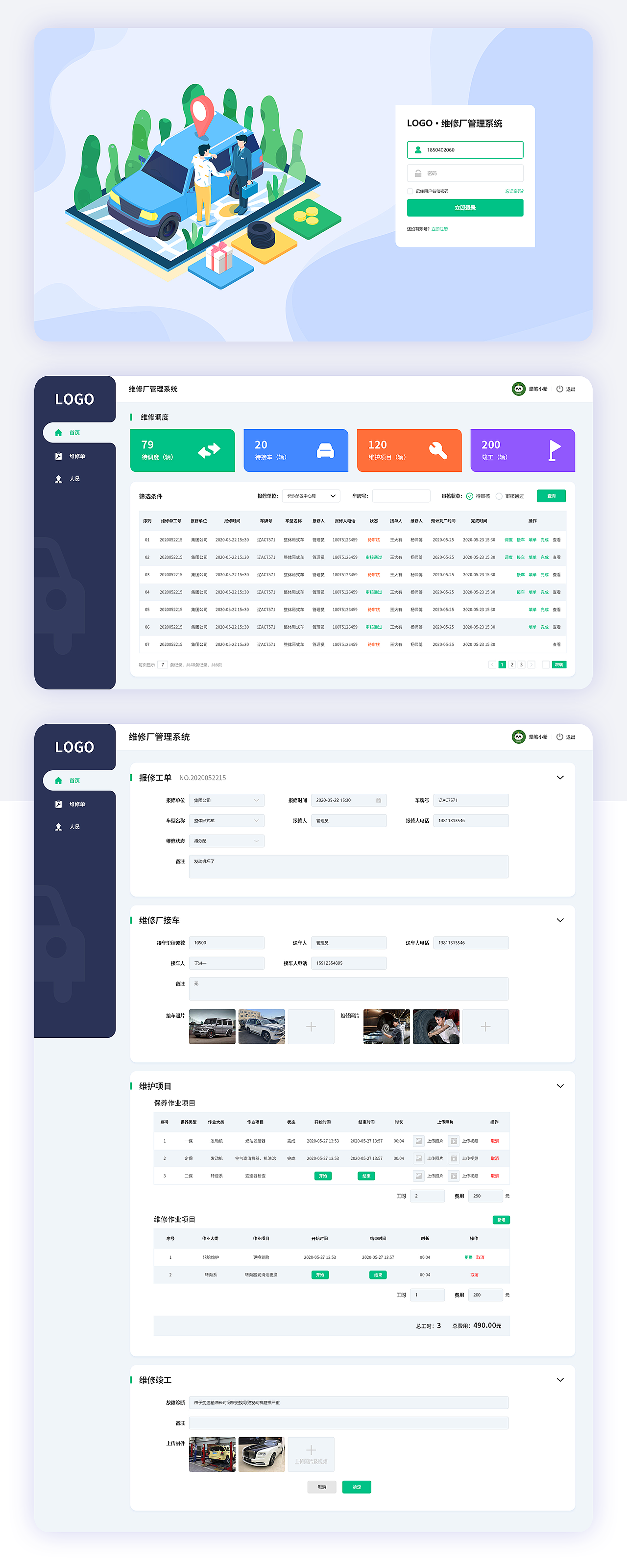Collapse 维修厂接车 section chevron
Screen dimensions: 627x1568
(x=560, y=920)
